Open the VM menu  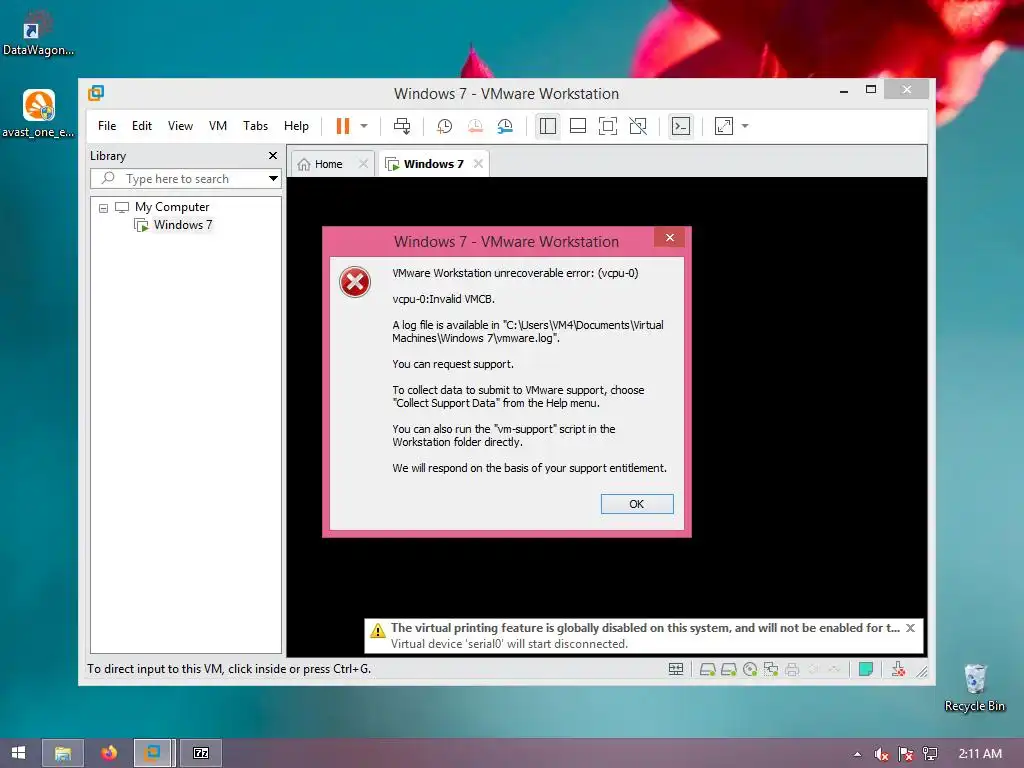[x=218, y=126]
